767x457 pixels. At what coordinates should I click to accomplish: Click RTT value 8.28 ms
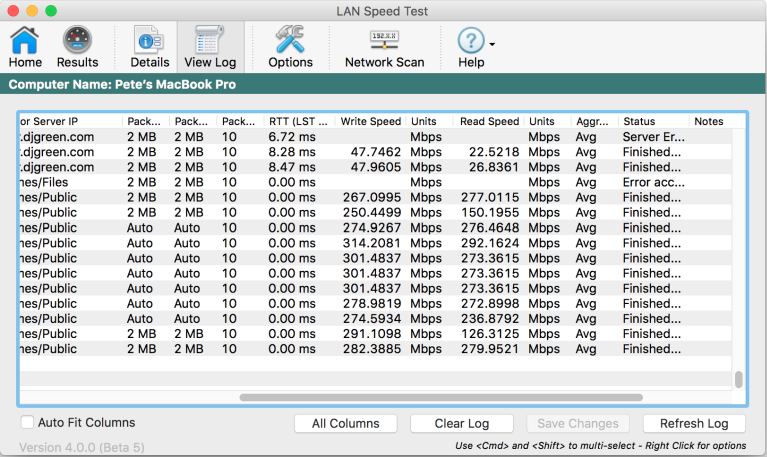pos(292,152)
